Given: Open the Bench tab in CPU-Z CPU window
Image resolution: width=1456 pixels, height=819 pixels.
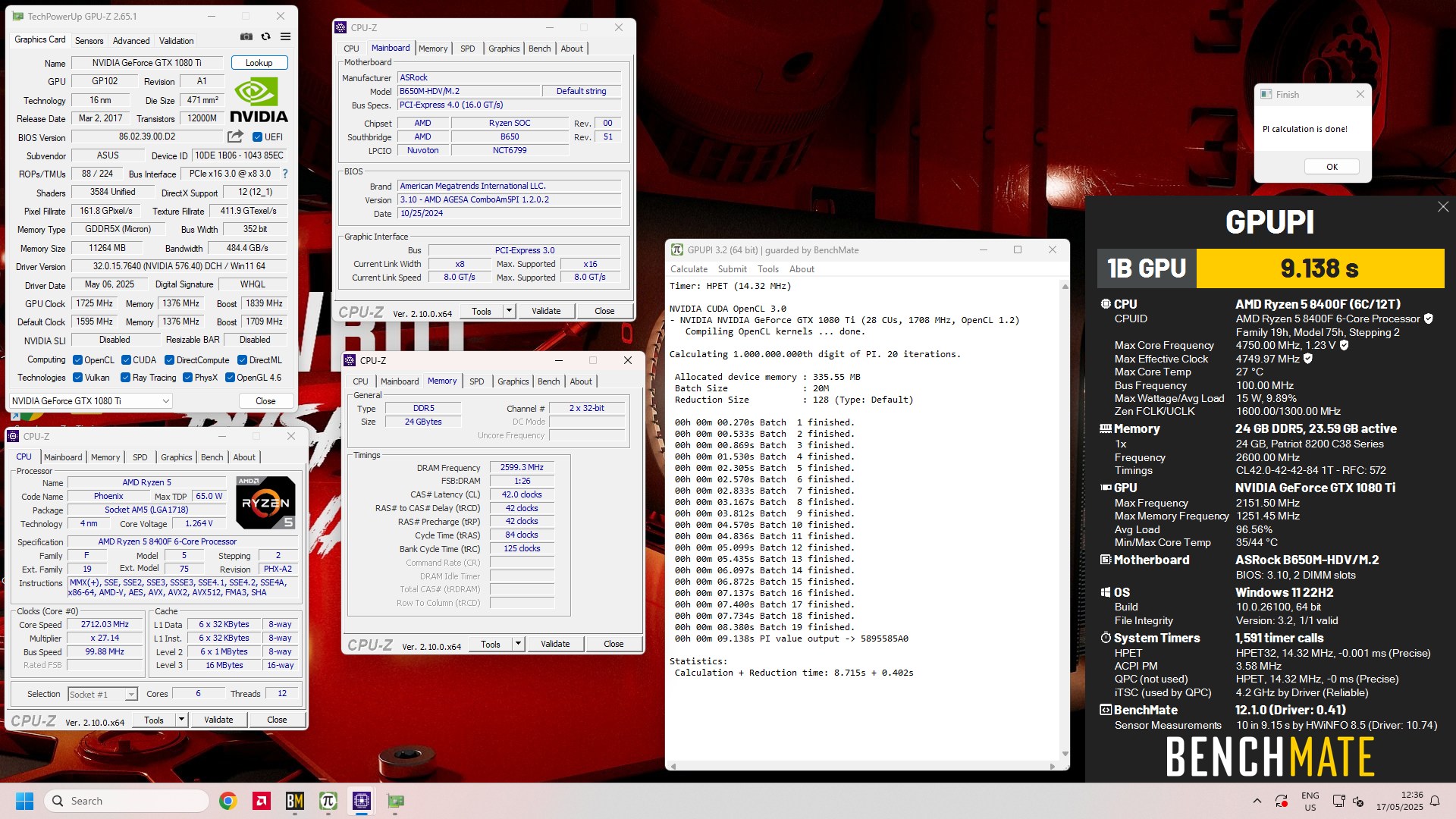Looking at the screenshot, I should coord(212,457).
